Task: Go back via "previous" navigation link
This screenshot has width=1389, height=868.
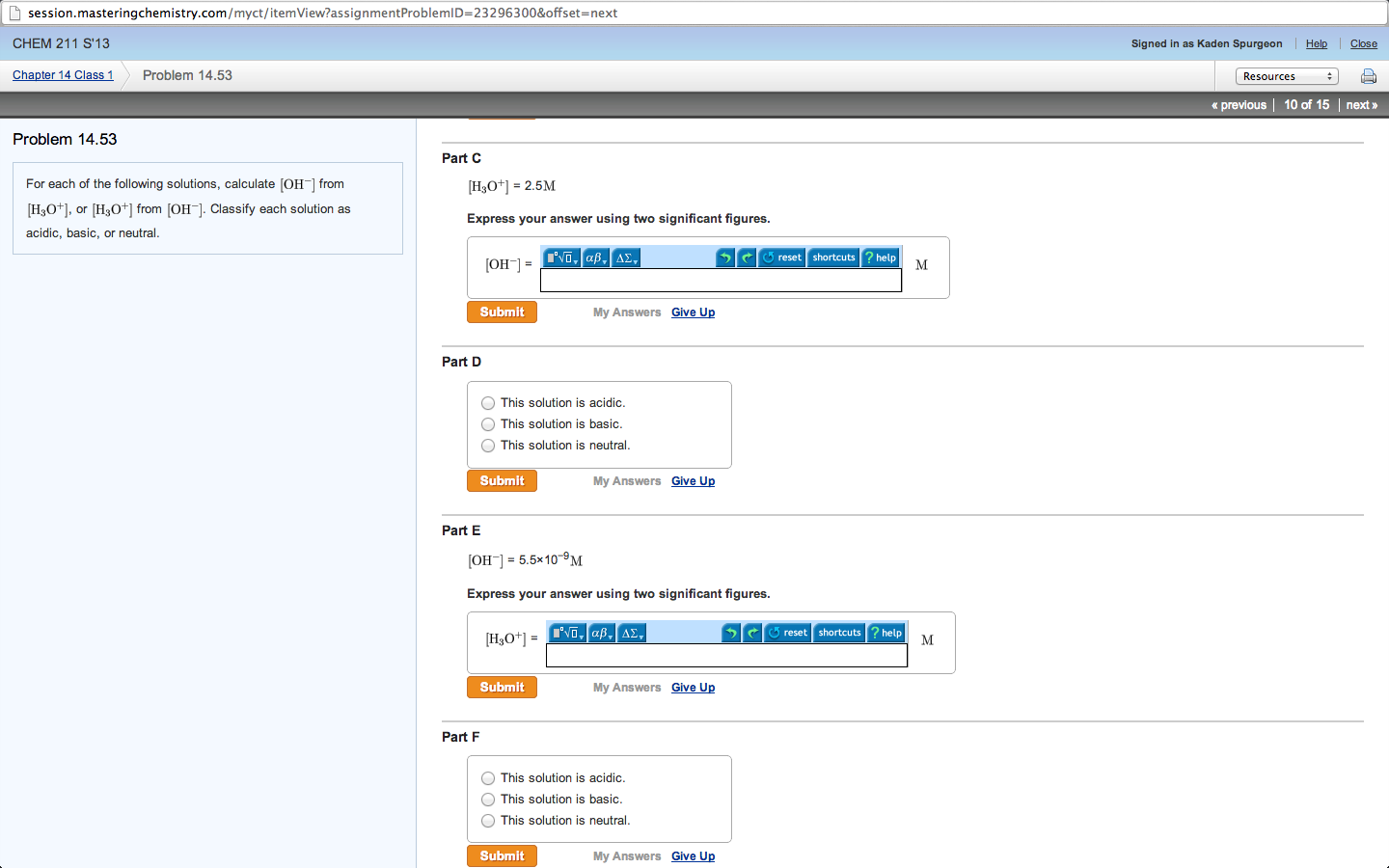Action: pyautogui.click(x=1239, y=104)
